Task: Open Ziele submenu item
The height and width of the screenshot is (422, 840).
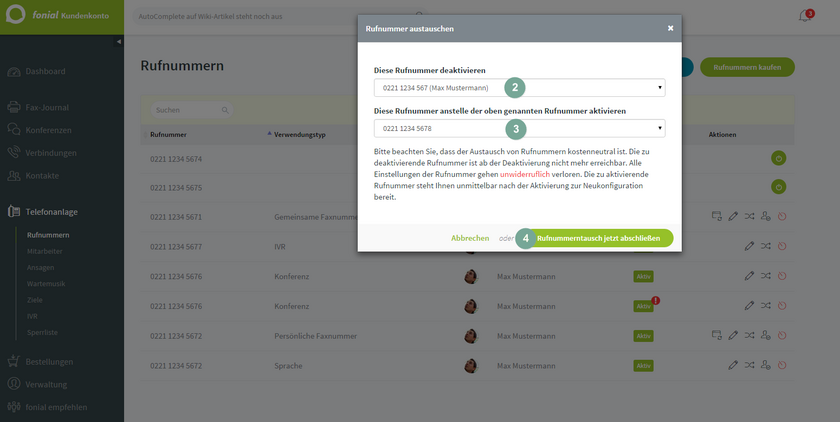Action: pos(35,300)
